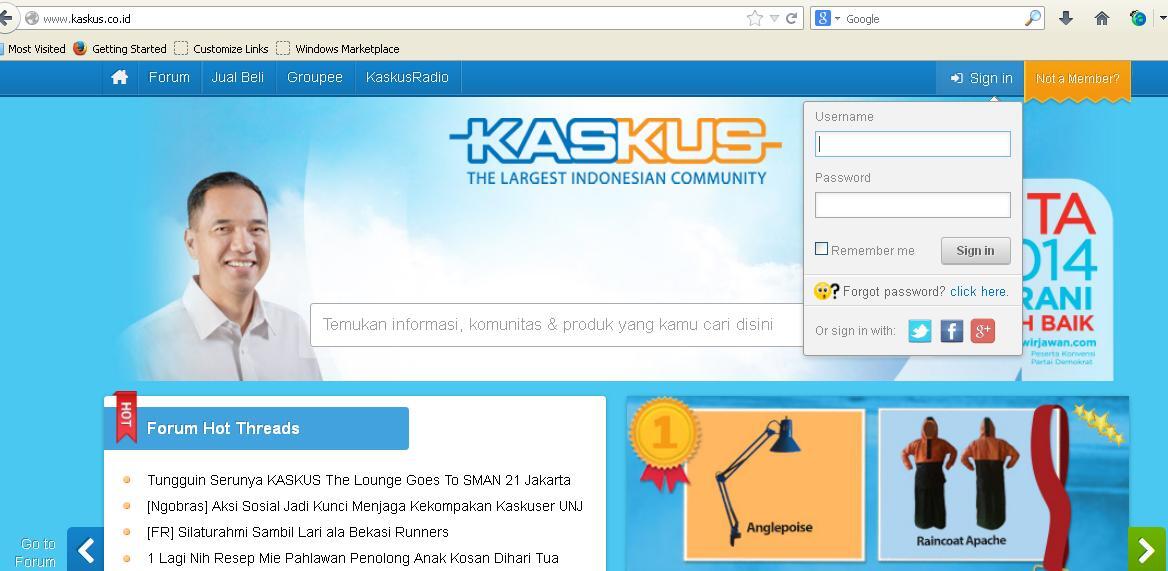Bookmark page with star icon
The height and width of the screenshot is (571, 1168).
tap(755, 19)
